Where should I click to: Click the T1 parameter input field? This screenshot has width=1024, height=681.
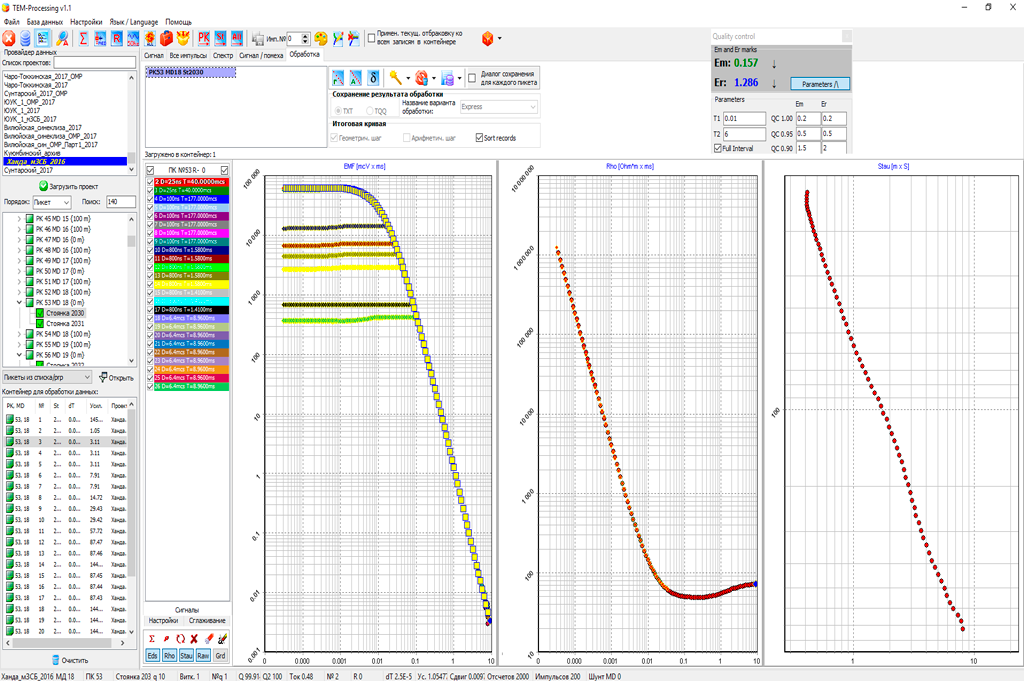[x=745, y=118]
